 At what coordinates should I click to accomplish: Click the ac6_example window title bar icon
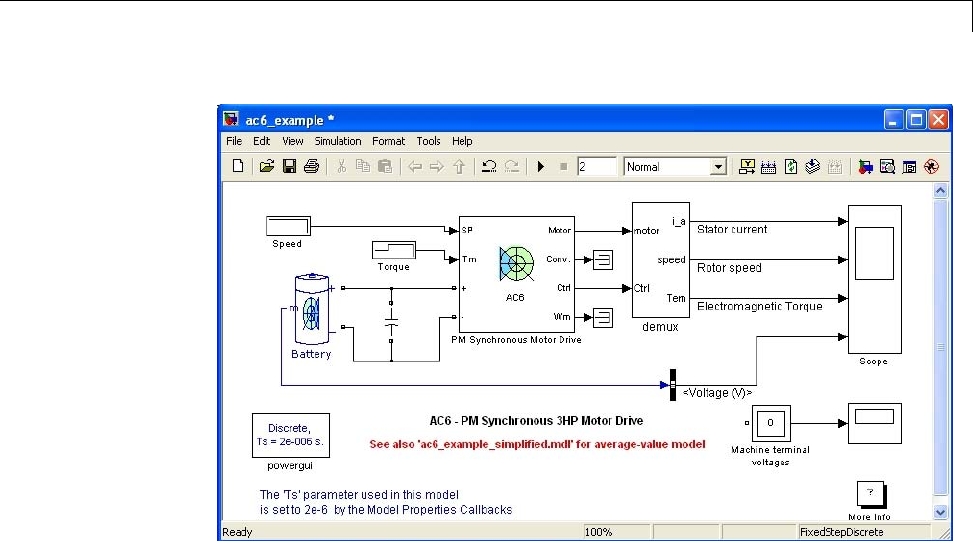point(231,119)
